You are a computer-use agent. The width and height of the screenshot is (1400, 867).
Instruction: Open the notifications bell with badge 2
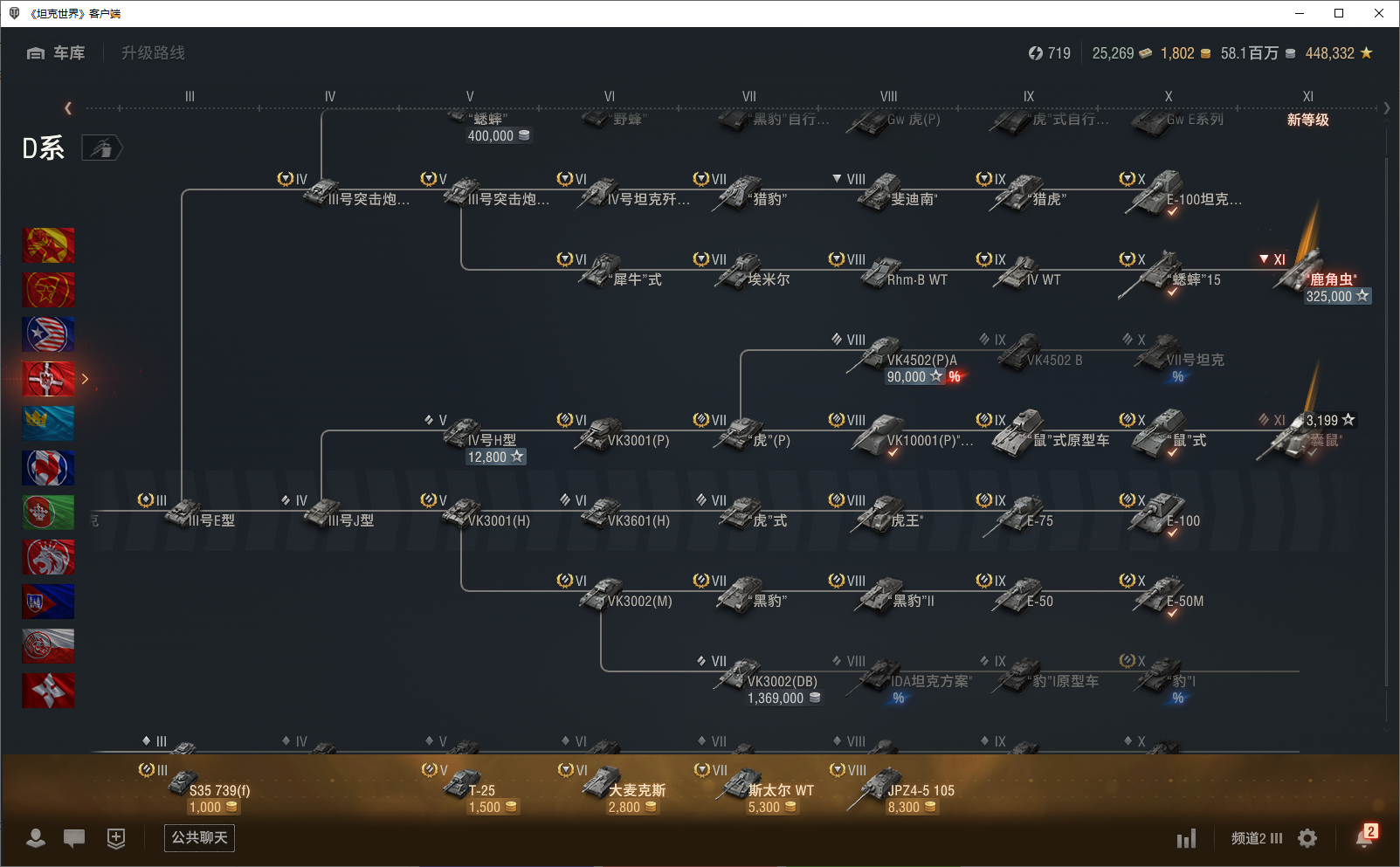[1365, 836]
